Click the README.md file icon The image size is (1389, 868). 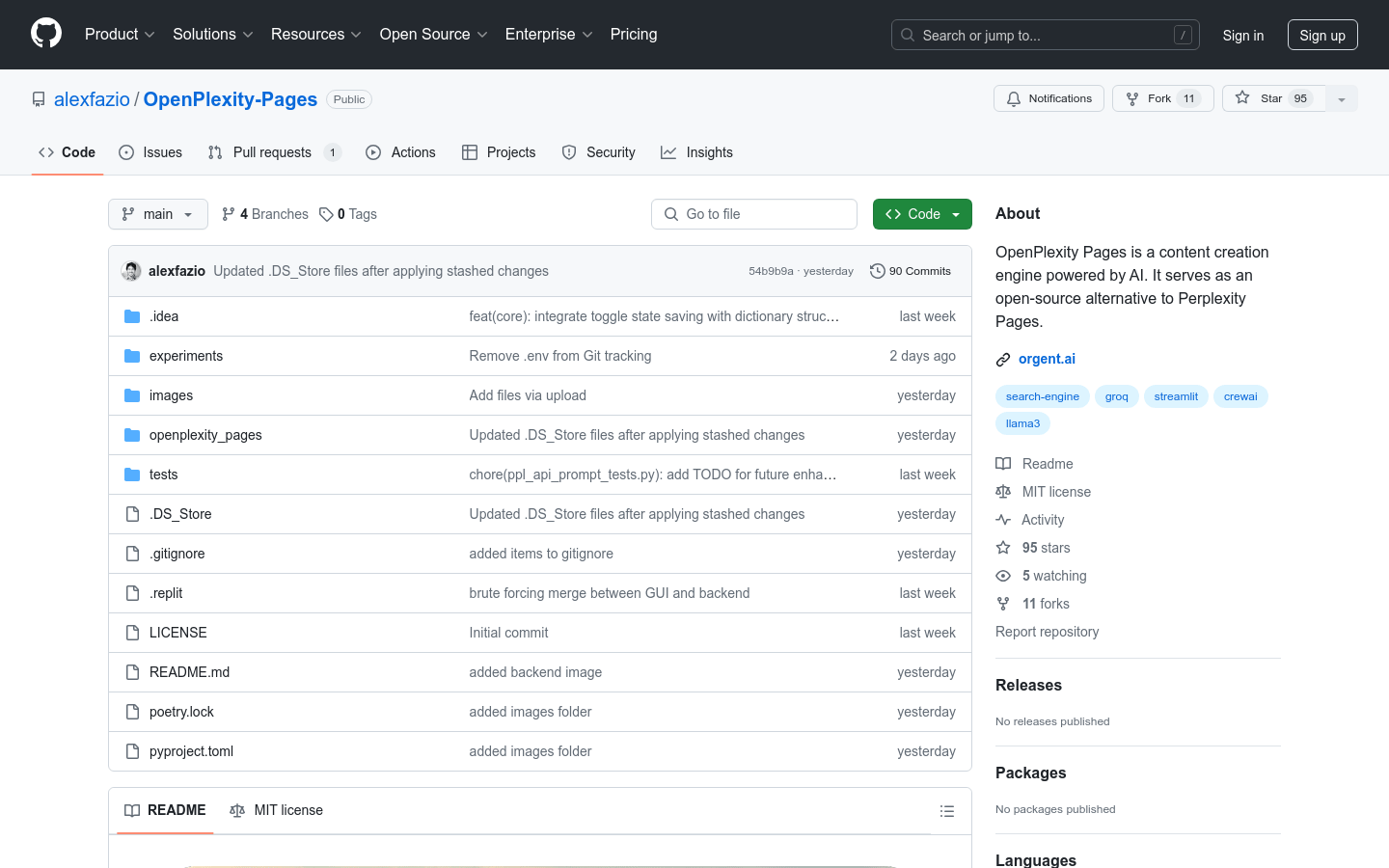pos(132,672)
